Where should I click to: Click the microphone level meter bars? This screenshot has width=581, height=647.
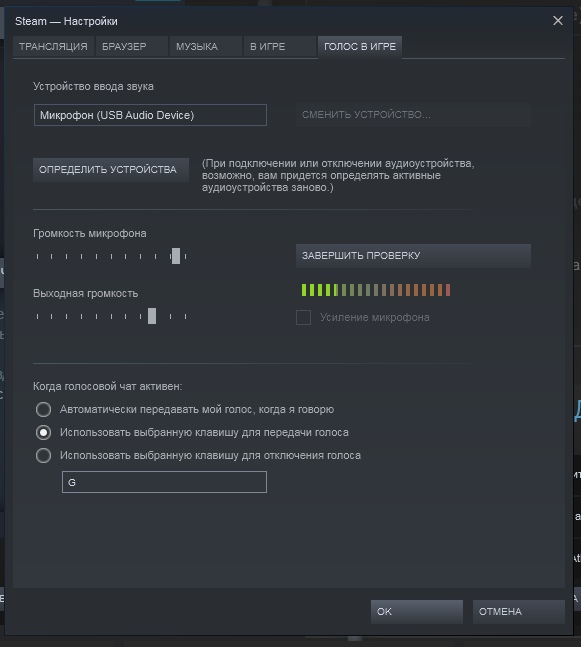click(x=376, y=290)
